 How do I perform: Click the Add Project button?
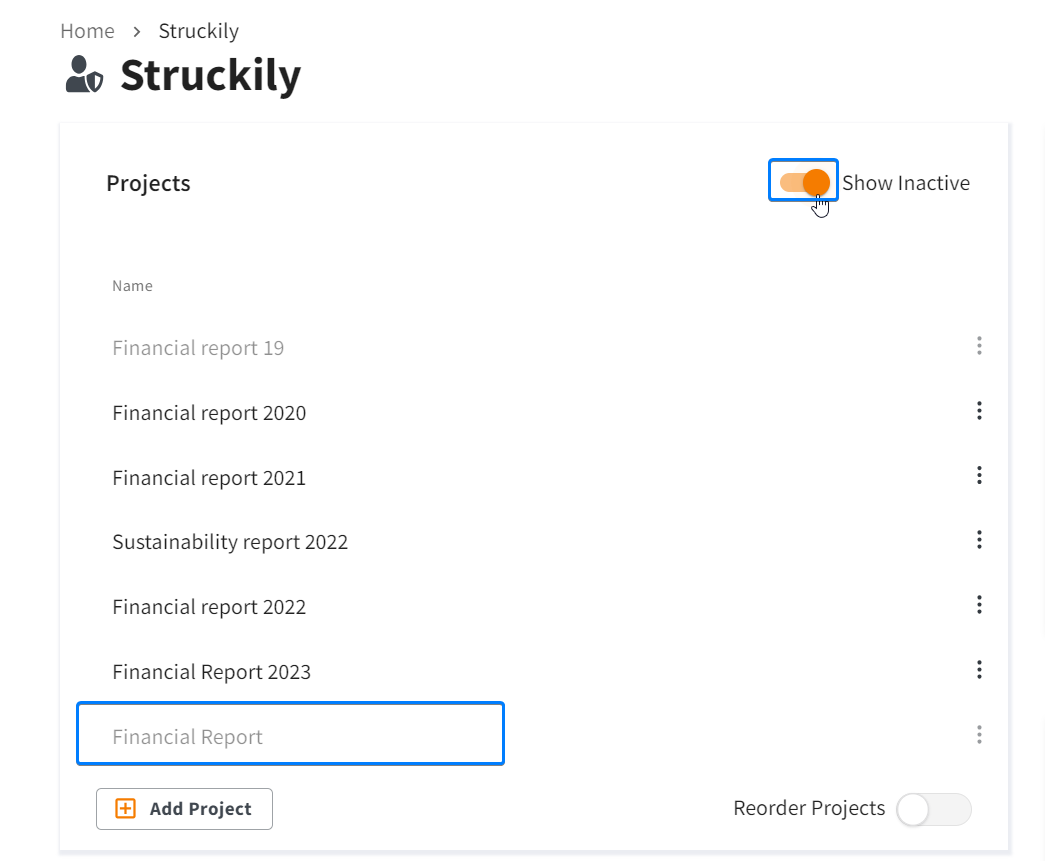tap(184, 809)
